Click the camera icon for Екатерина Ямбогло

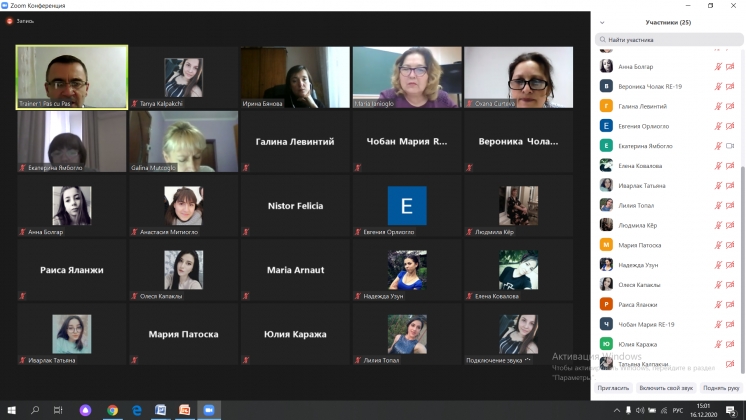pos(730,146)
